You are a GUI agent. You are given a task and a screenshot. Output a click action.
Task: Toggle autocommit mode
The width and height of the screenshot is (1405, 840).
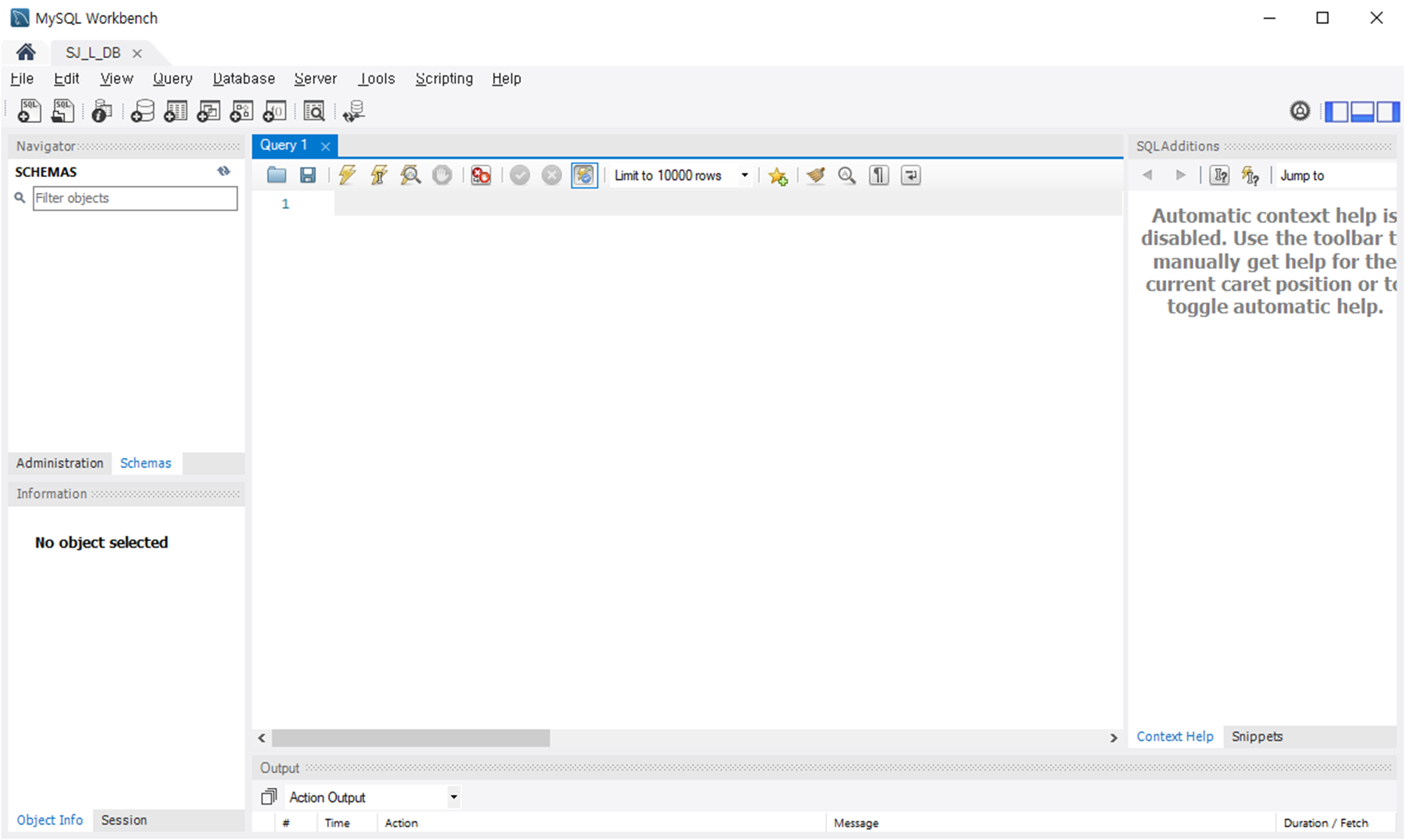pyautogui.click(x=584, y=176)
